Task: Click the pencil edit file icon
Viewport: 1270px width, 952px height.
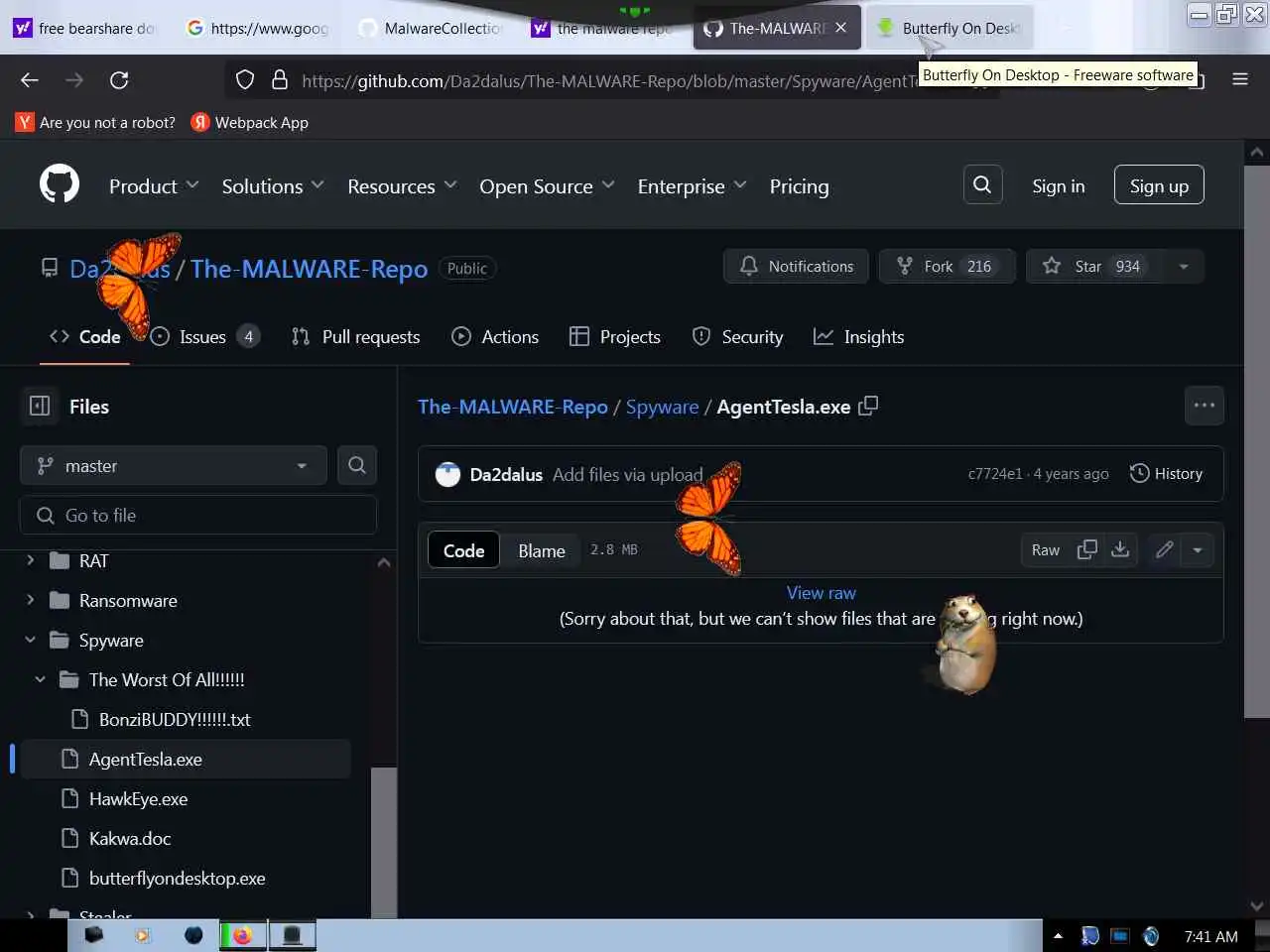Action: [x=1165, y=549]
